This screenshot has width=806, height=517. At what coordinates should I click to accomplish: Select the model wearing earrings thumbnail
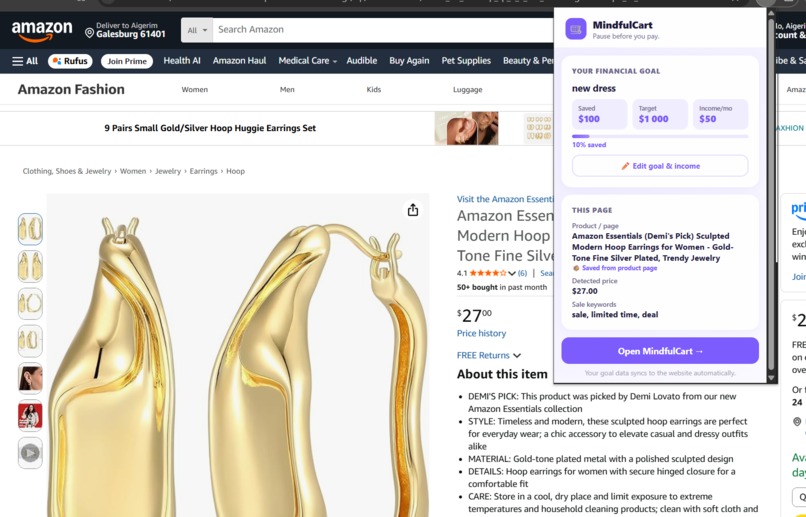coord(30,378)
